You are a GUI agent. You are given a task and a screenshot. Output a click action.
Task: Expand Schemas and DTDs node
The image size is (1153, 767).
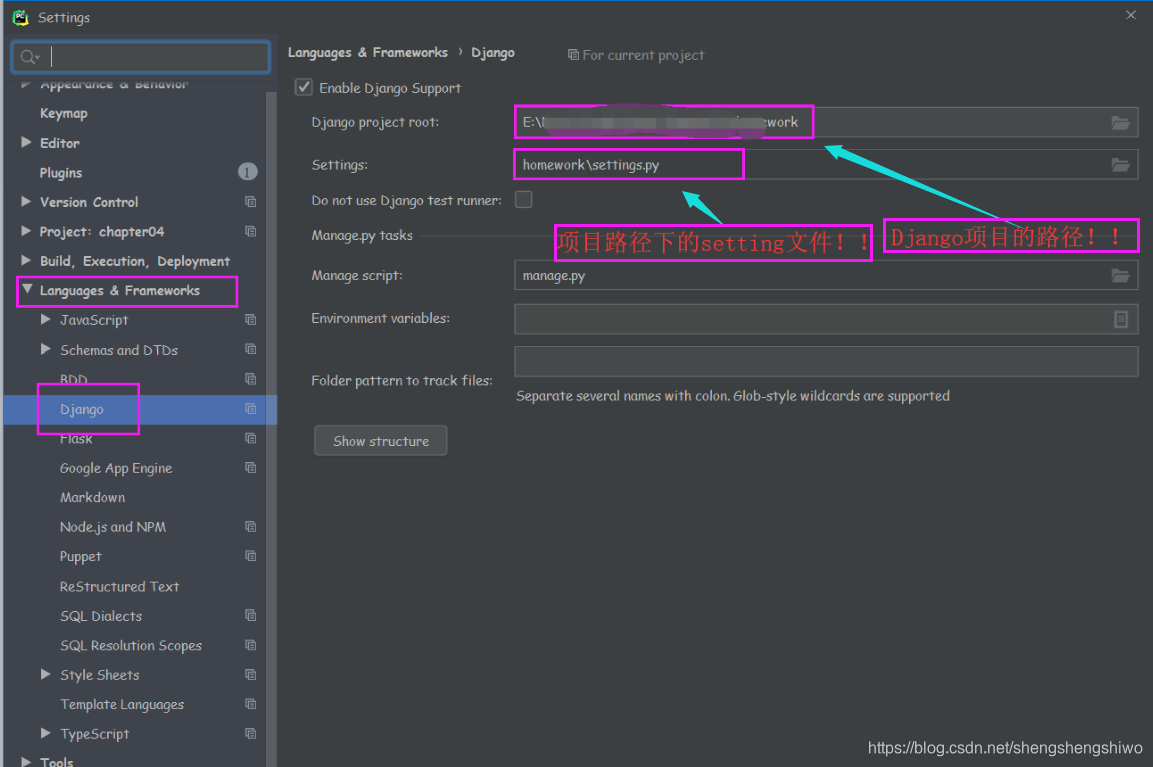(x=46, y=349)
